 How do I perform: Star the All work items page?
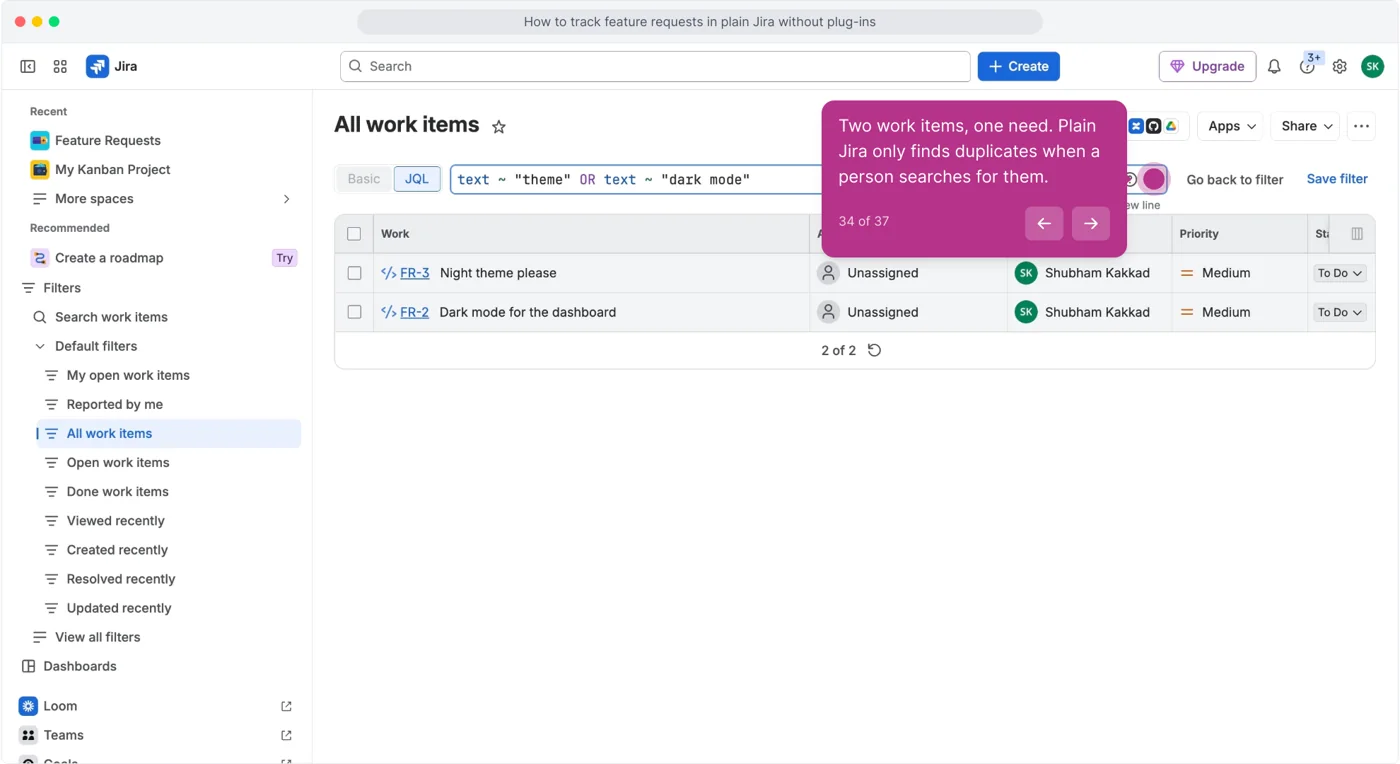pos(499,127)
